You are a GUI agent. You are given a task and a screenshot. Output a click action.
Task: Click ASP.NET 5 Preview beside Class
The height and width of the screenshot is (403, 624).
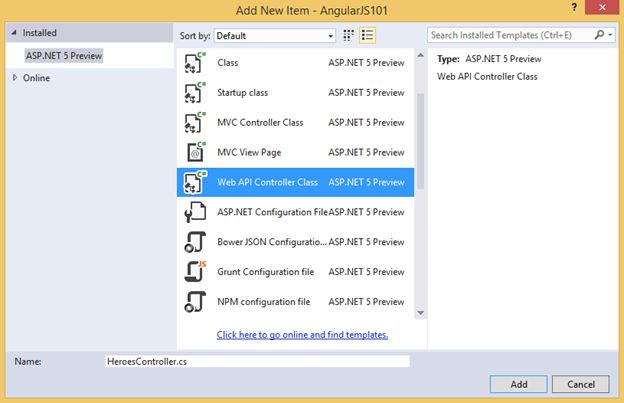(366, 62)
